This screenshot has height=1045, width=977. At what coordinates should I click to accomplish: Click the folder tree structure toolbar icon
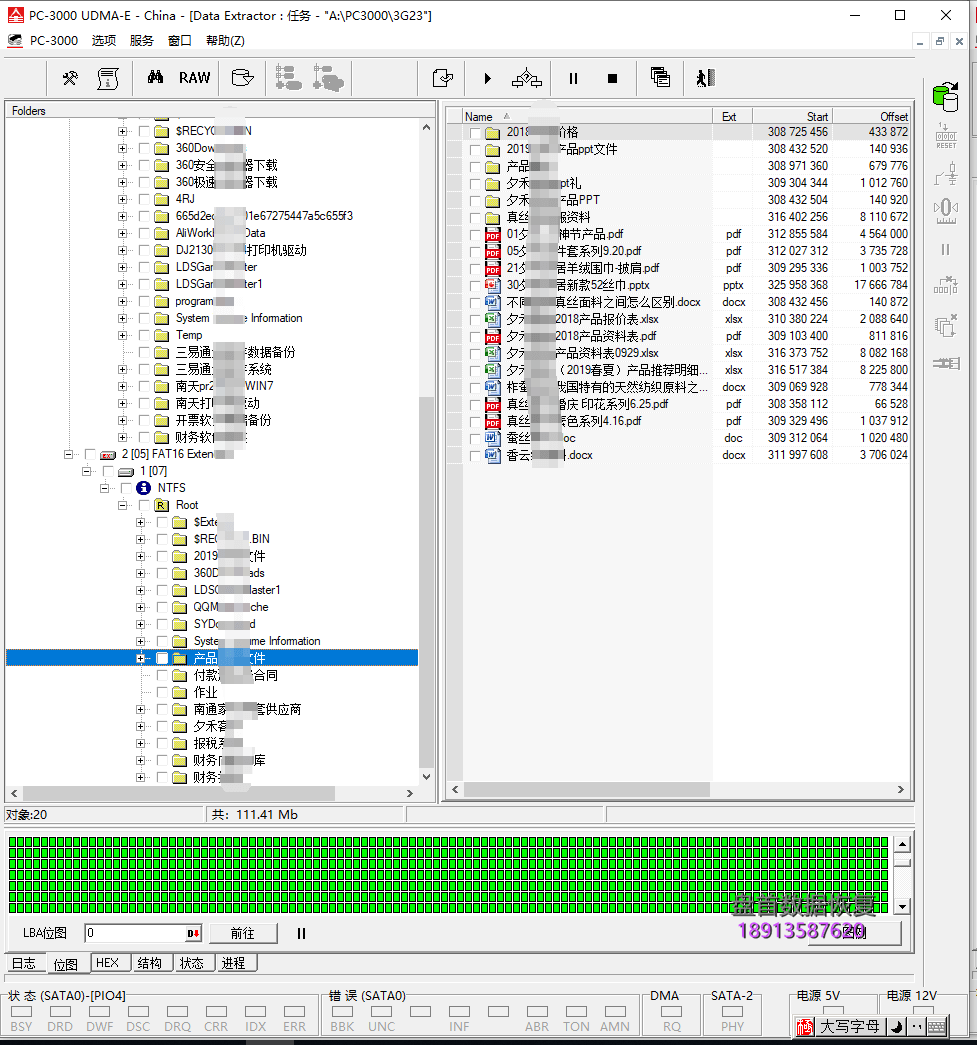[289, 78]
